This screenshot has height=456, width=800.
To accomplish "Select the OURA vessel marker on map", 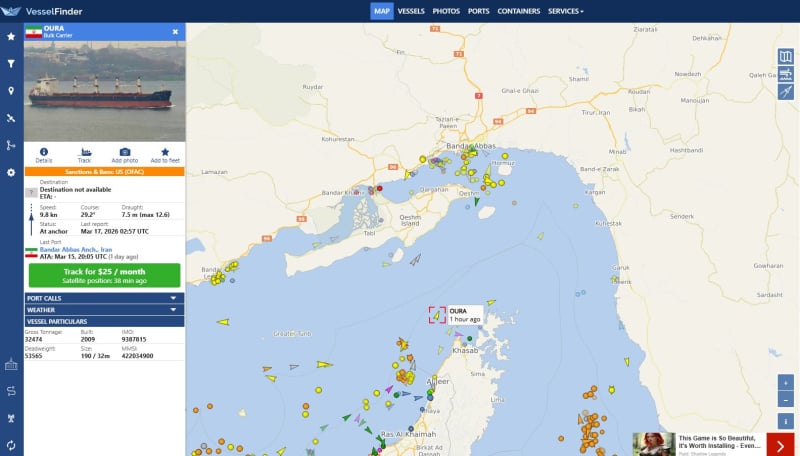I will click(437, 315).
